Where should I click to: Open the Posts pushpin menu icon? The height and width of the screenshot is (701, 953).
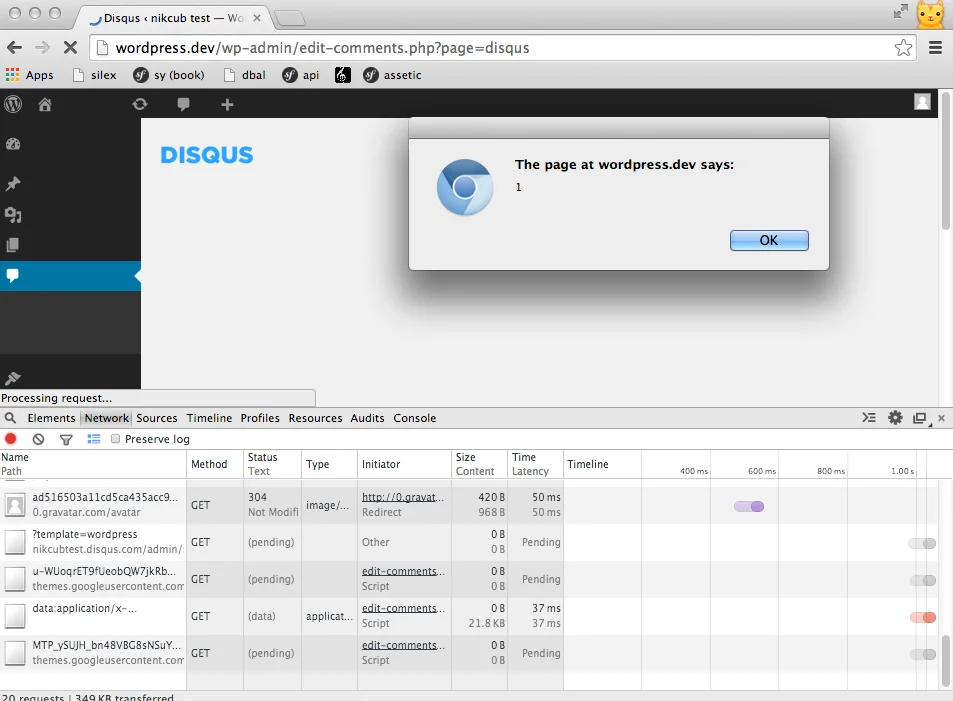(13, 184)
